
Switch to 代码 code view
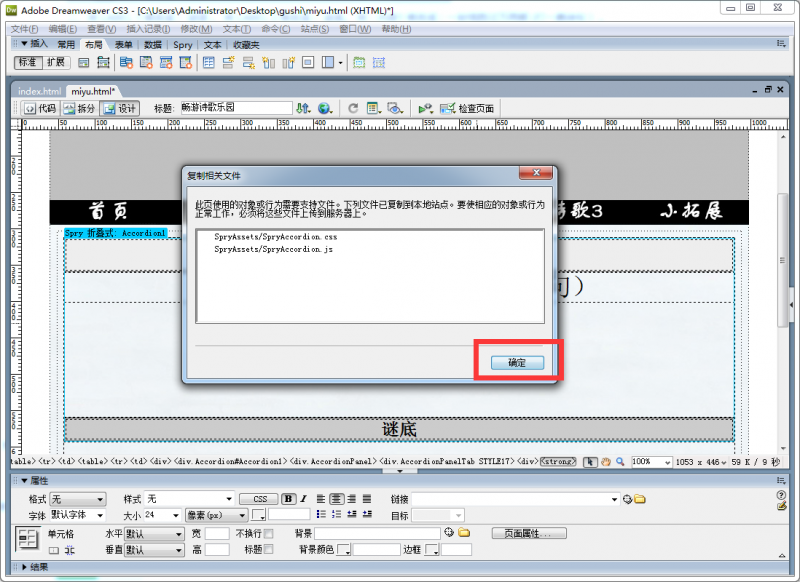click(x=40, y=108)
